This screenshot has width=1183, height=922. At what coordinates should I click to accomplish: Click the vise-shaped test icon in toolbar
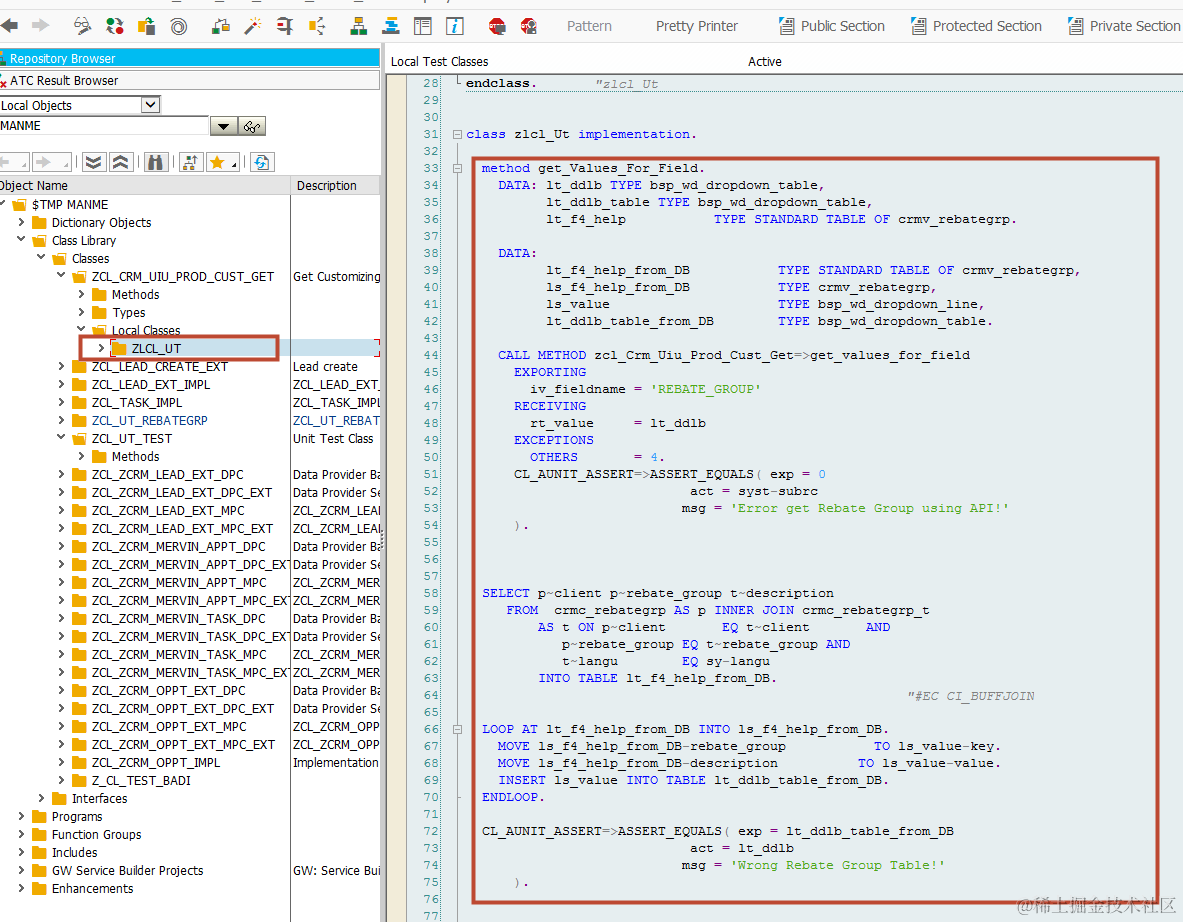click(x=284, y=26)
